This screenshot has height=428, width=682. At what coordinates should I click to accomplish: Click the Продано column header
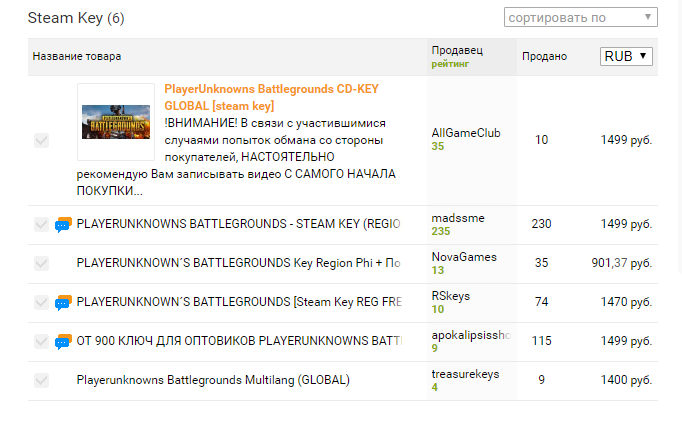[x=545, y=57]
